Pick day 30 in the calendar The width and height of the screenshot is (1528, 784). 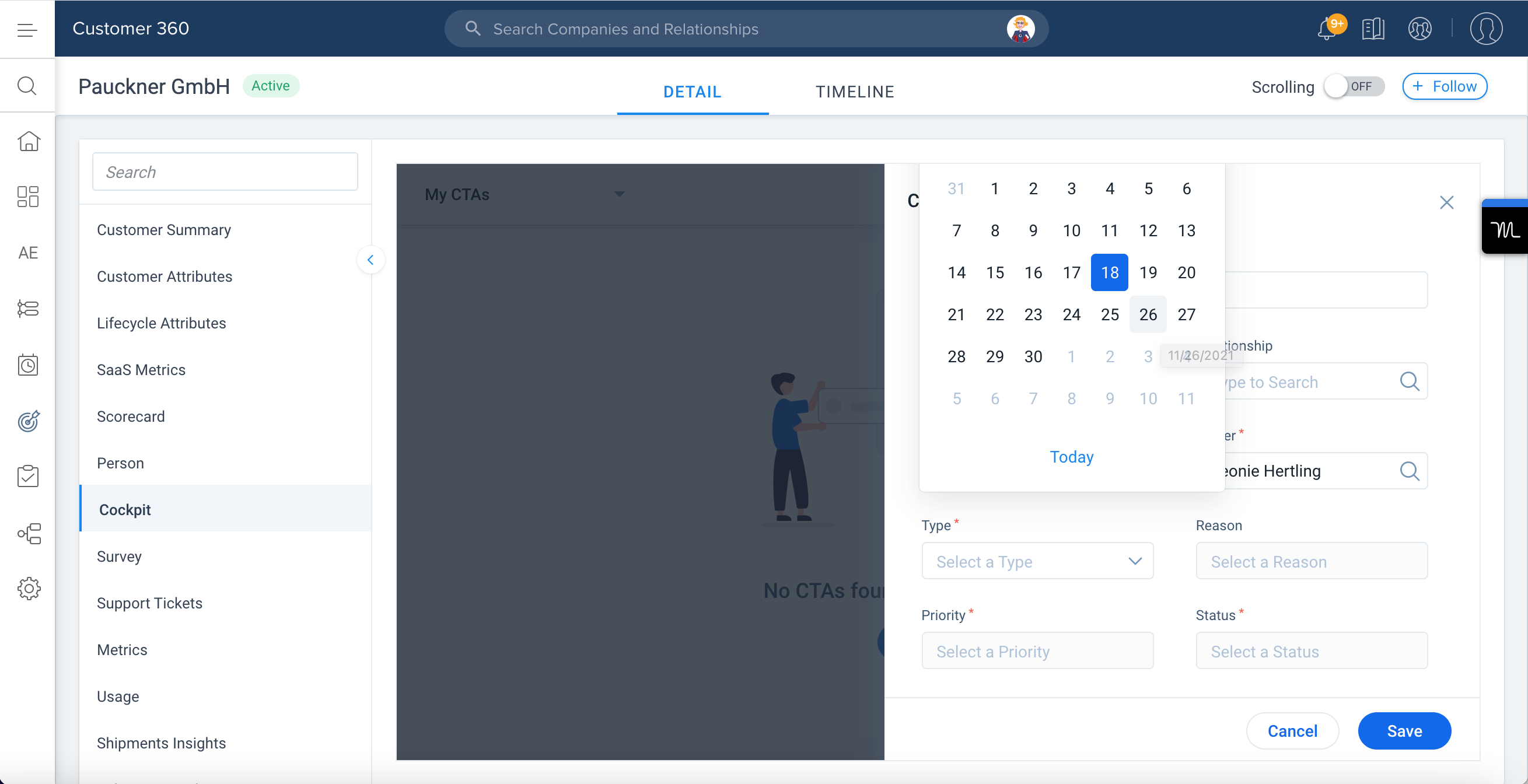(1033, 356)
